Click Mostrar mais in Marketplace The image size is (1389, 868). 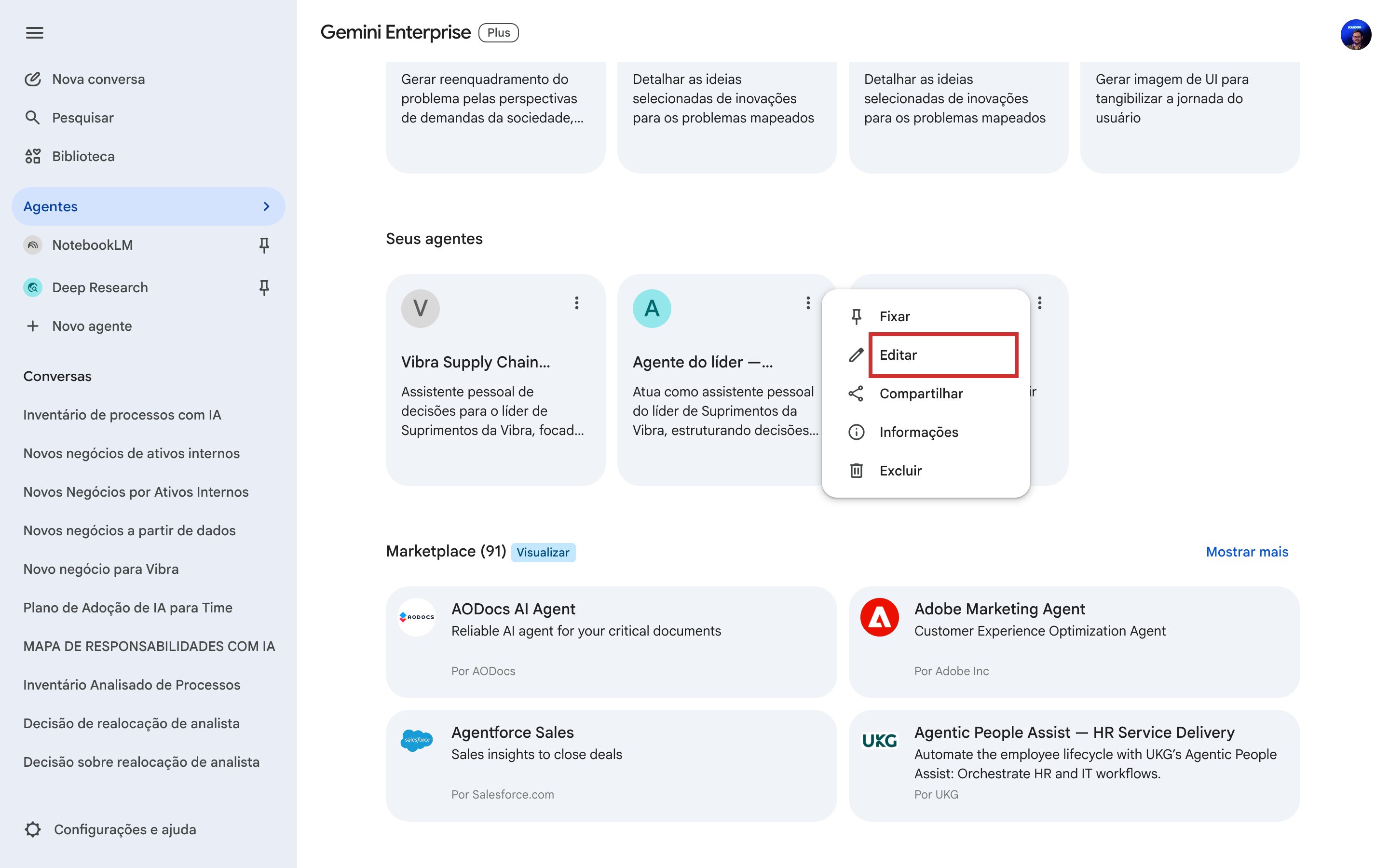pyautogui.click(x=1247, y=552)
